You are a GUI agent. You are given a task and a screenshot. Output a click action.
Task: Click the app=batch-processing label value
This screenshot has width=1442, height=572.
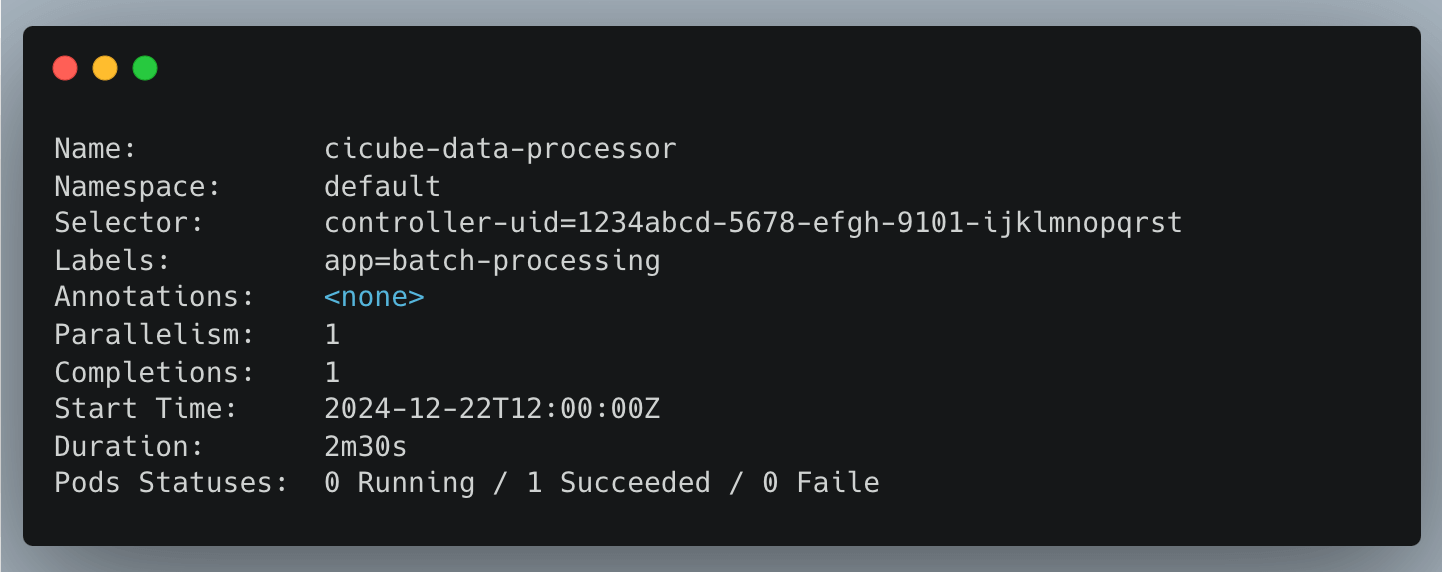pos(492,261)
